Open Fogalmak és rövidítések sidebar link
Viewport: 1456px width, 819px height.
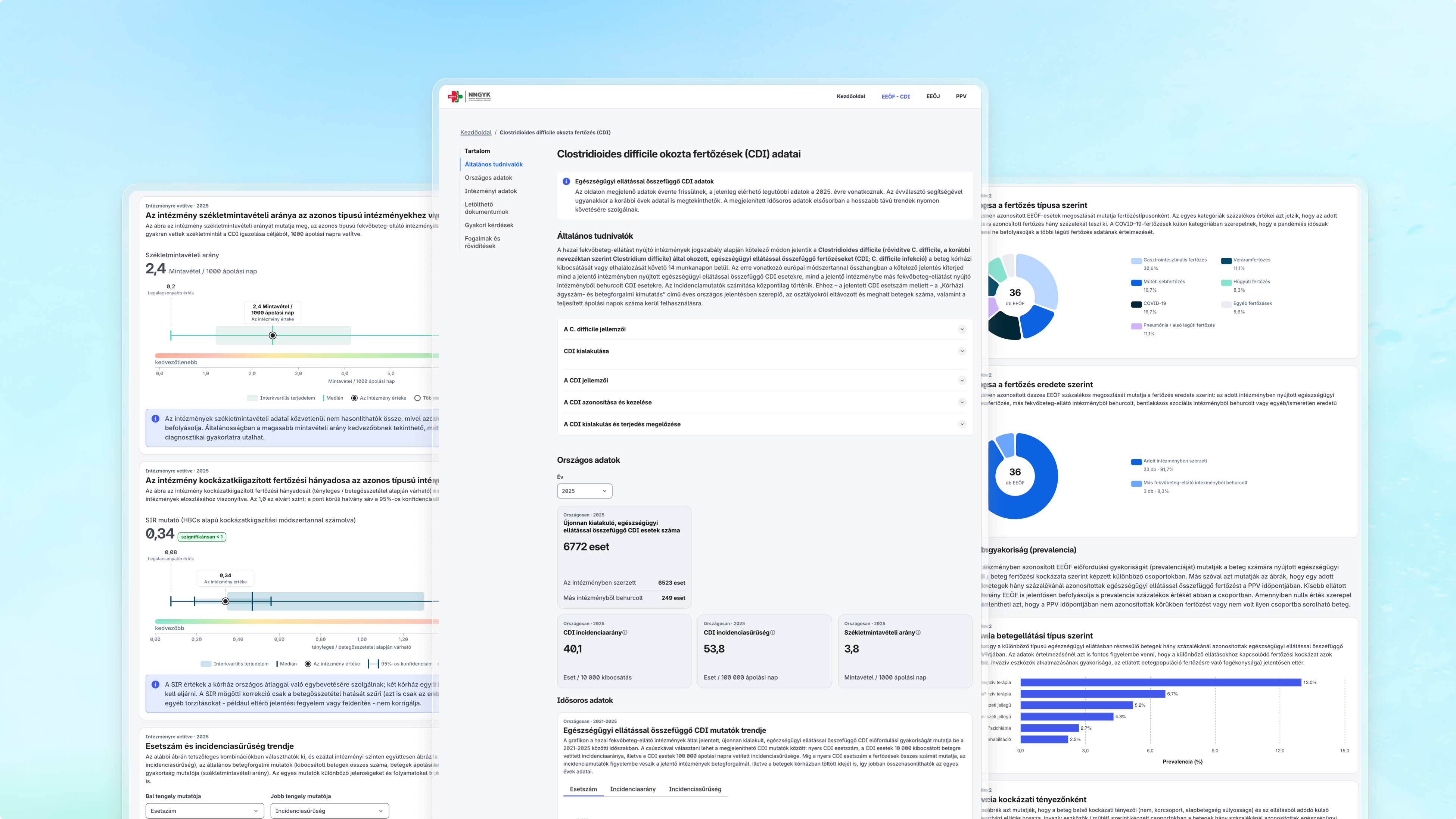pos(482,242)
